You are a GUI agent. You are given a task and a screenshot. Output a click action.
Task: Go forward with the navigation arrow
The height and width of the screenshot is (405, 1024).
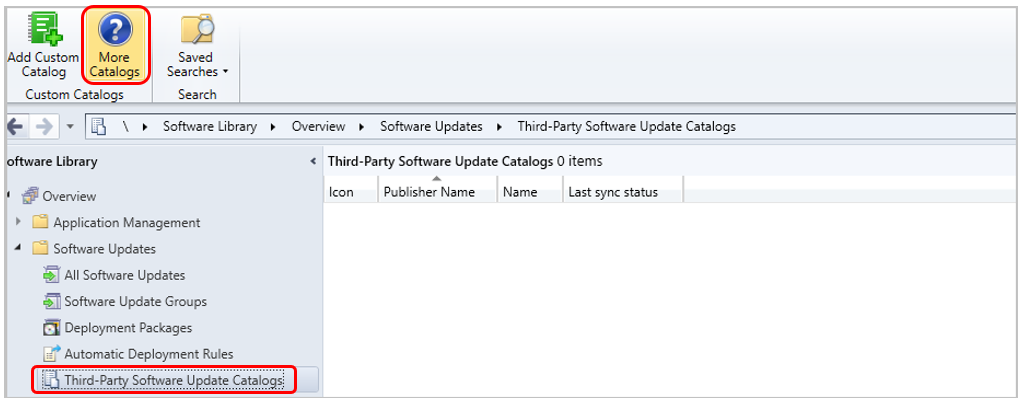[x=44, y=127]
